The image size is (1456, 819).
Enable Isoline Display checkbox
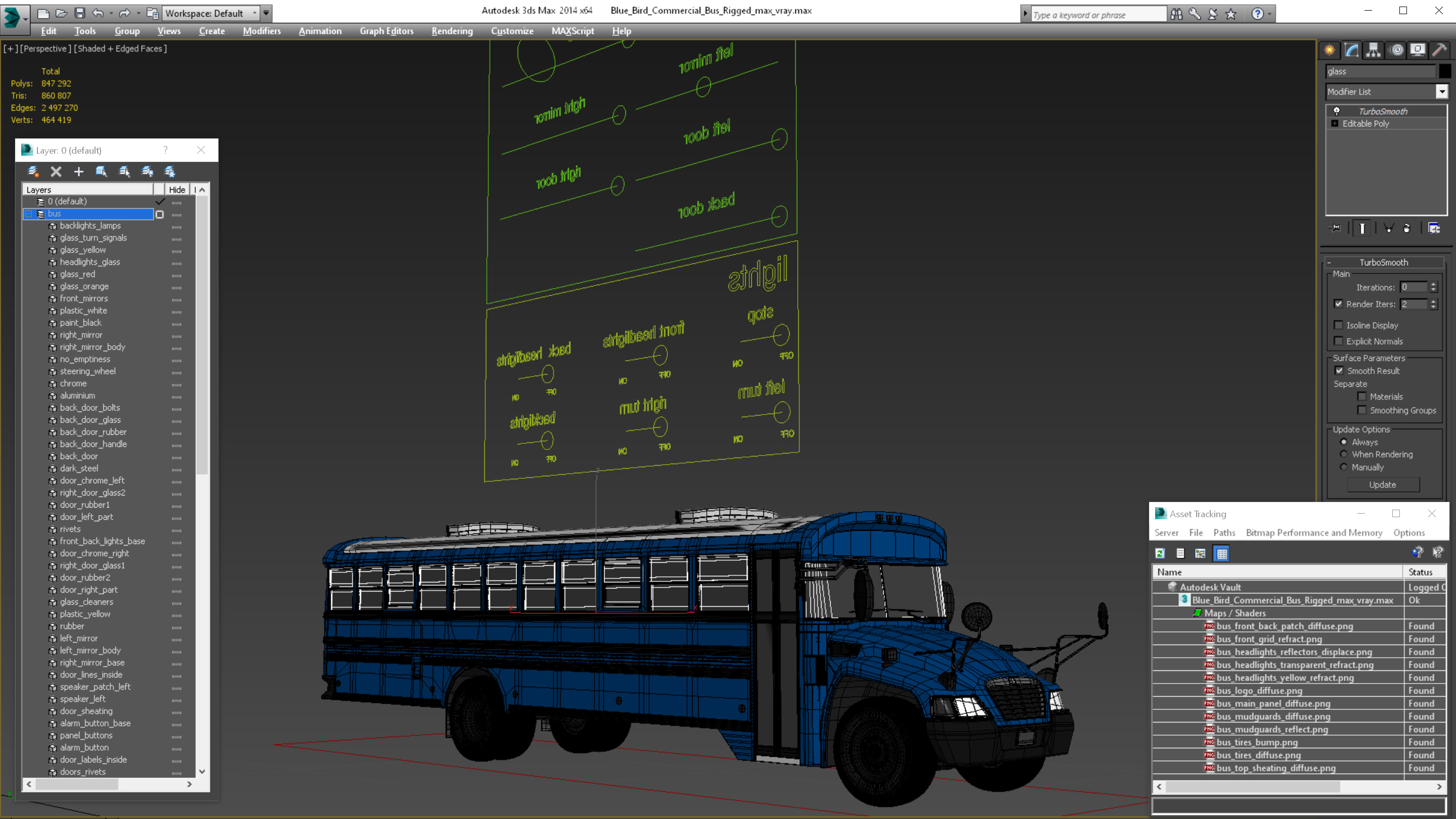tap(1338, 325)
